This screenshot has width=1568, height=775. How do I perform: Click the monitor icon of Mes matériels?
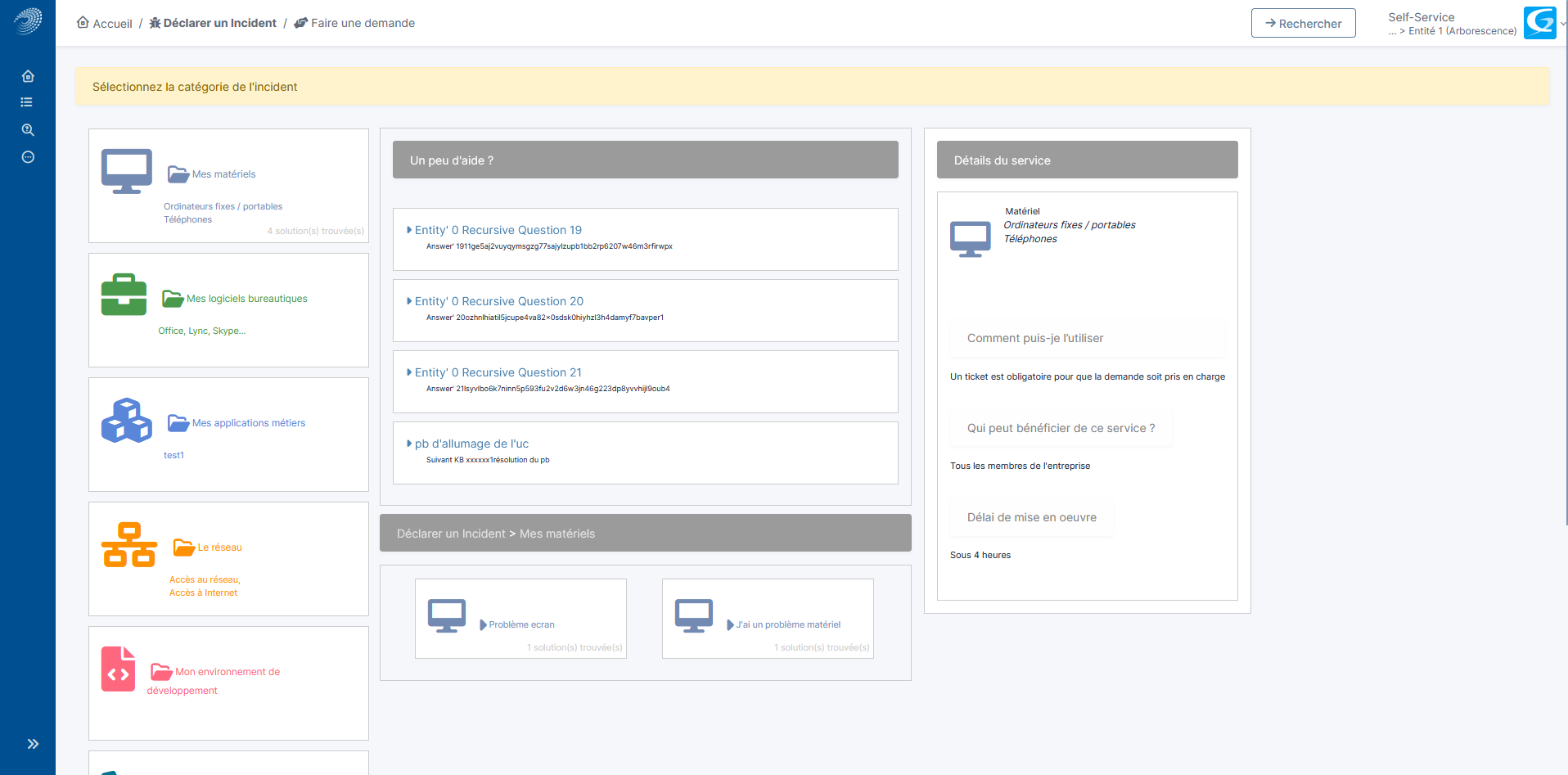(x=127, y=171)
